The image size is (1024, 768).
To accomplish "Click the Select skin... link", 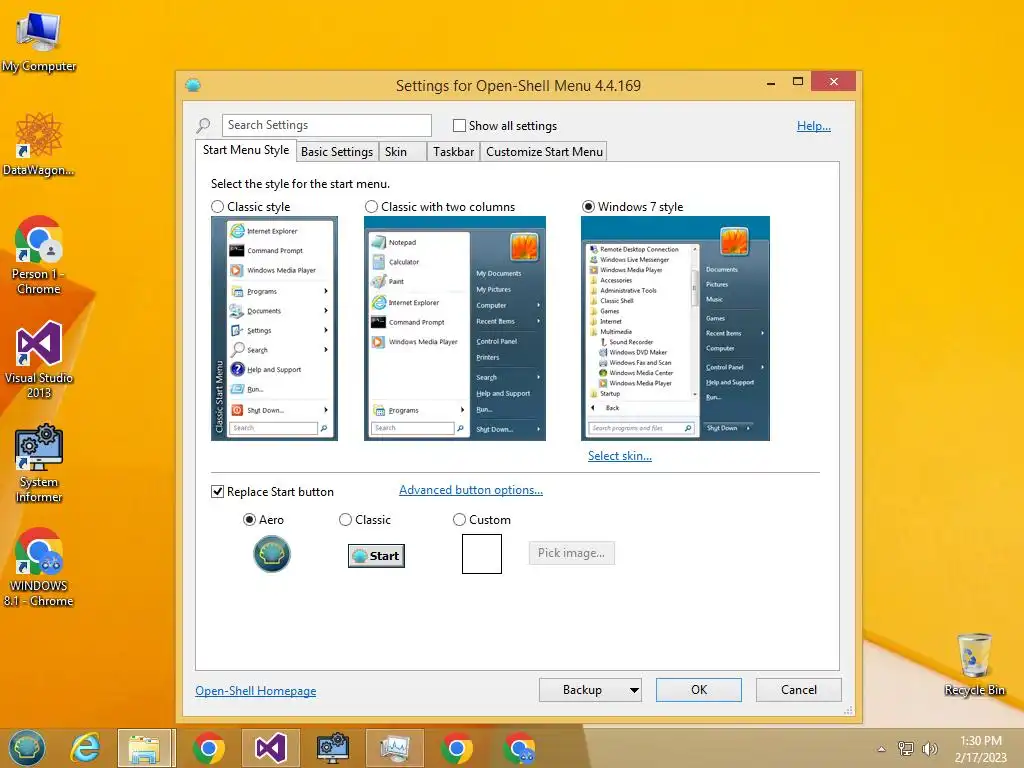I will point(620,456).
